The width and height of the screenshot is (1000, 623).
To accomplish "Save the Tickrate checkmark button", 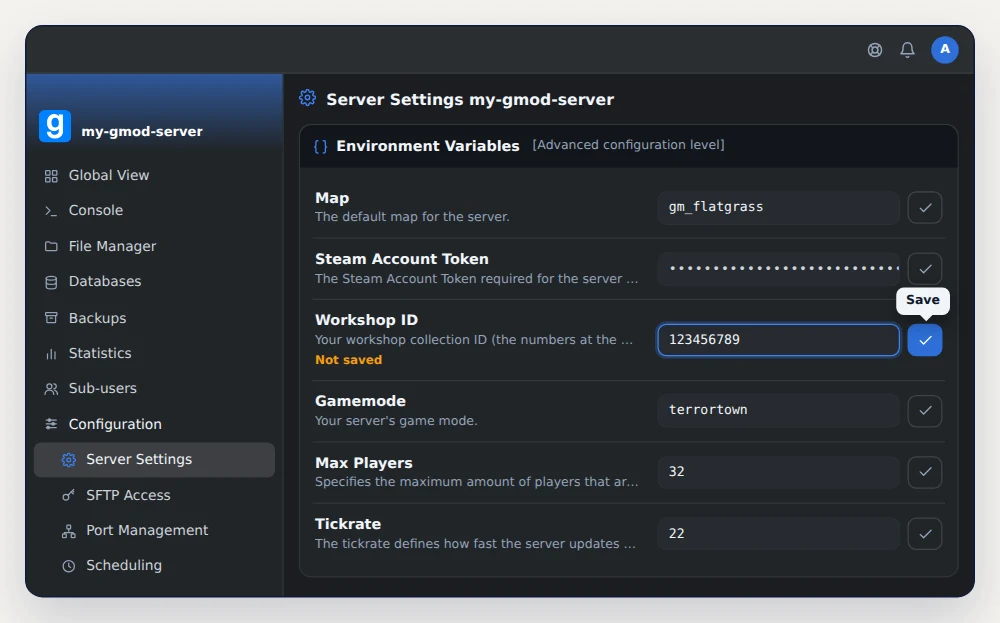I will tap(925, 534).
